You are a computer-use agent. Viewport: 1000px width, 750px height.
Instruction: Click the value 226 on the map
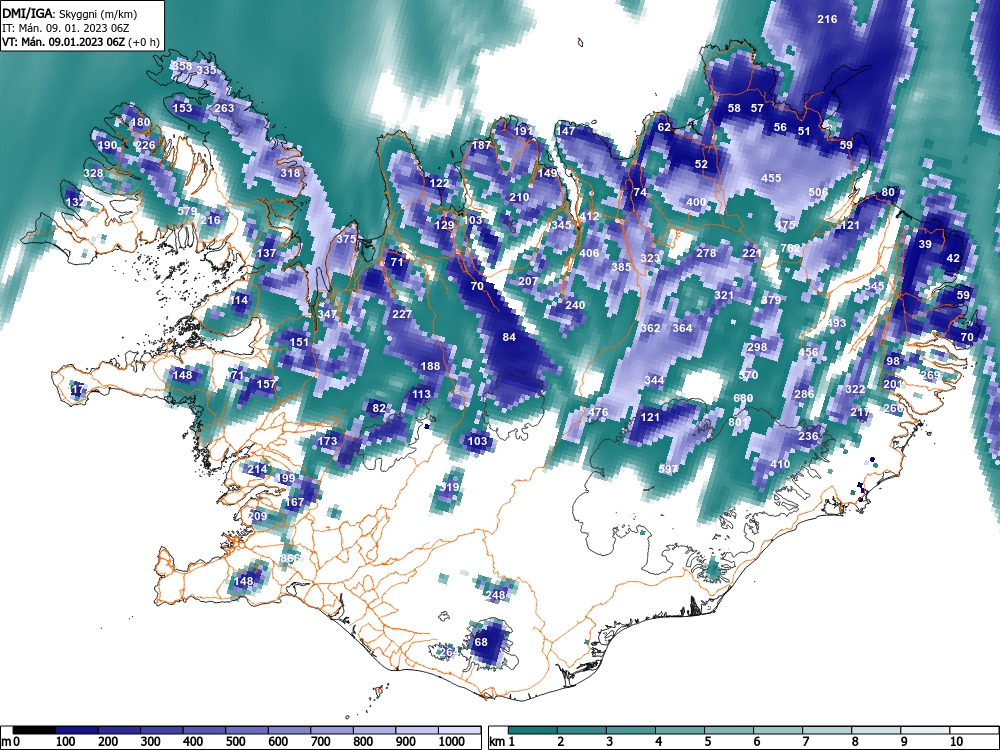[145, 145]
